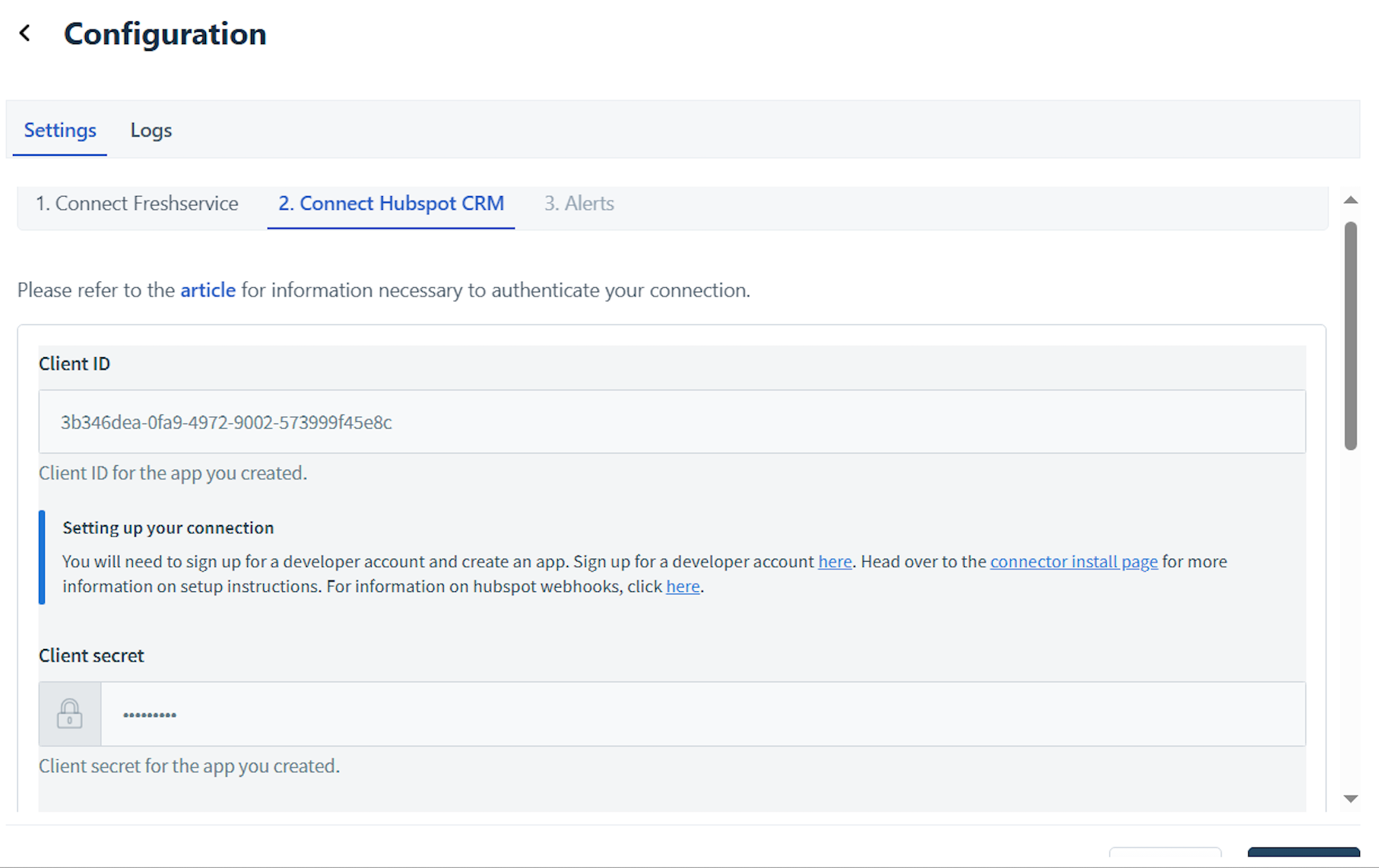
Task: Click the scroll down arrow of the panel
Action: point(1350,799)
